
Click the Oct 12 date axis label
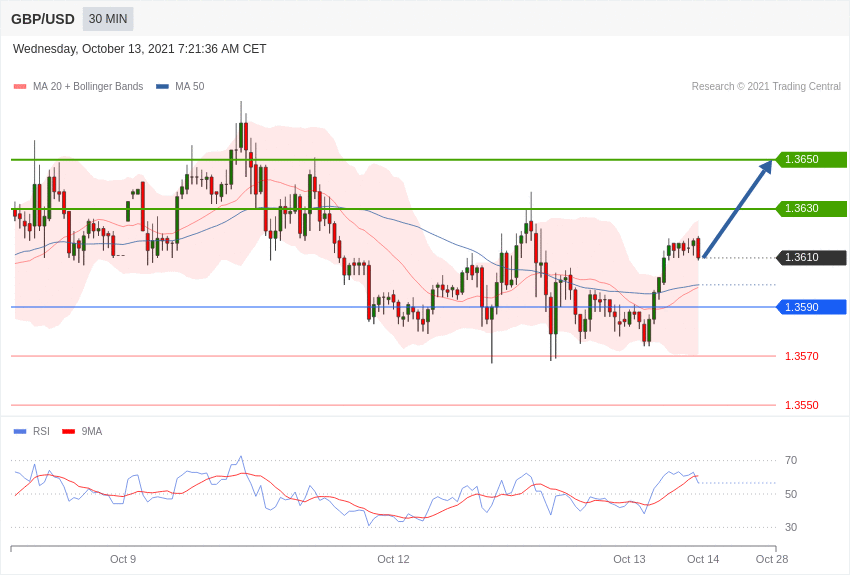394,559
